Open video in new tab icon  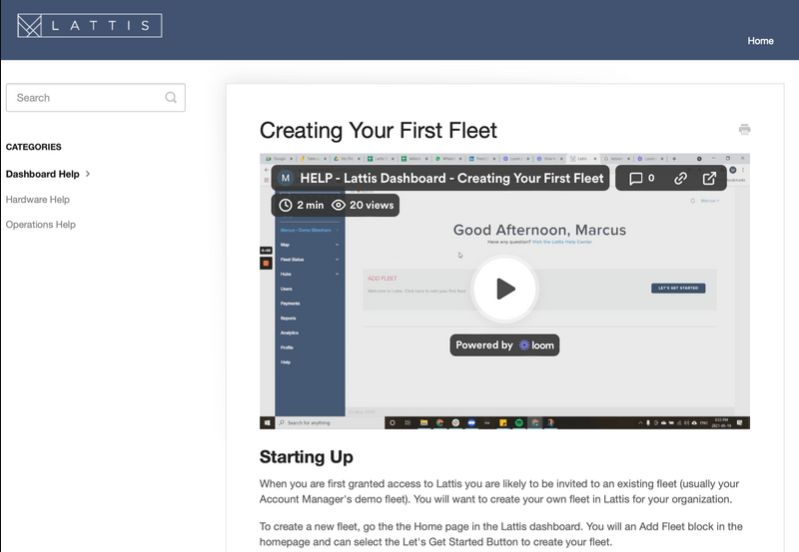click(x=709, y=178)
